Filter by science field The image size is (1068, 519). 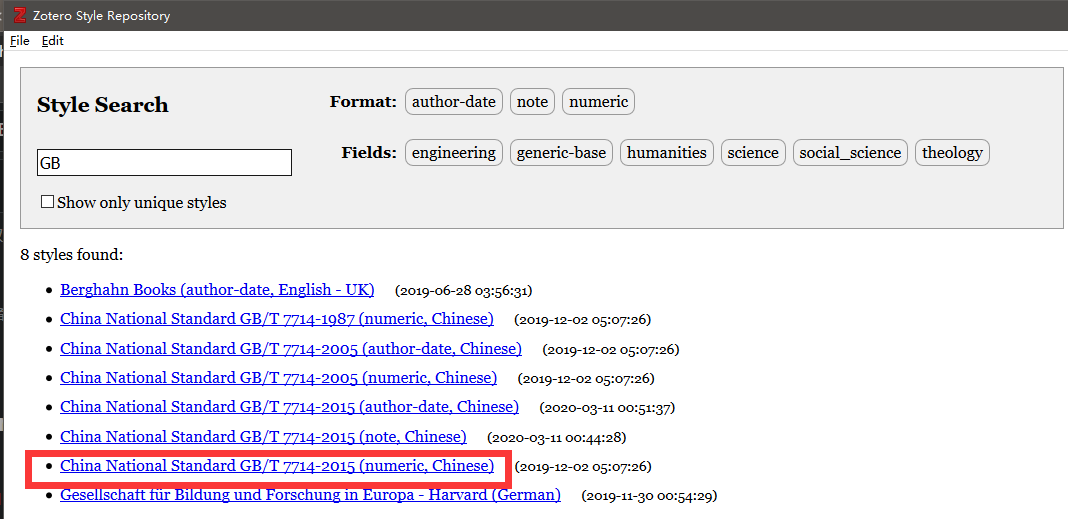(753, 153)
